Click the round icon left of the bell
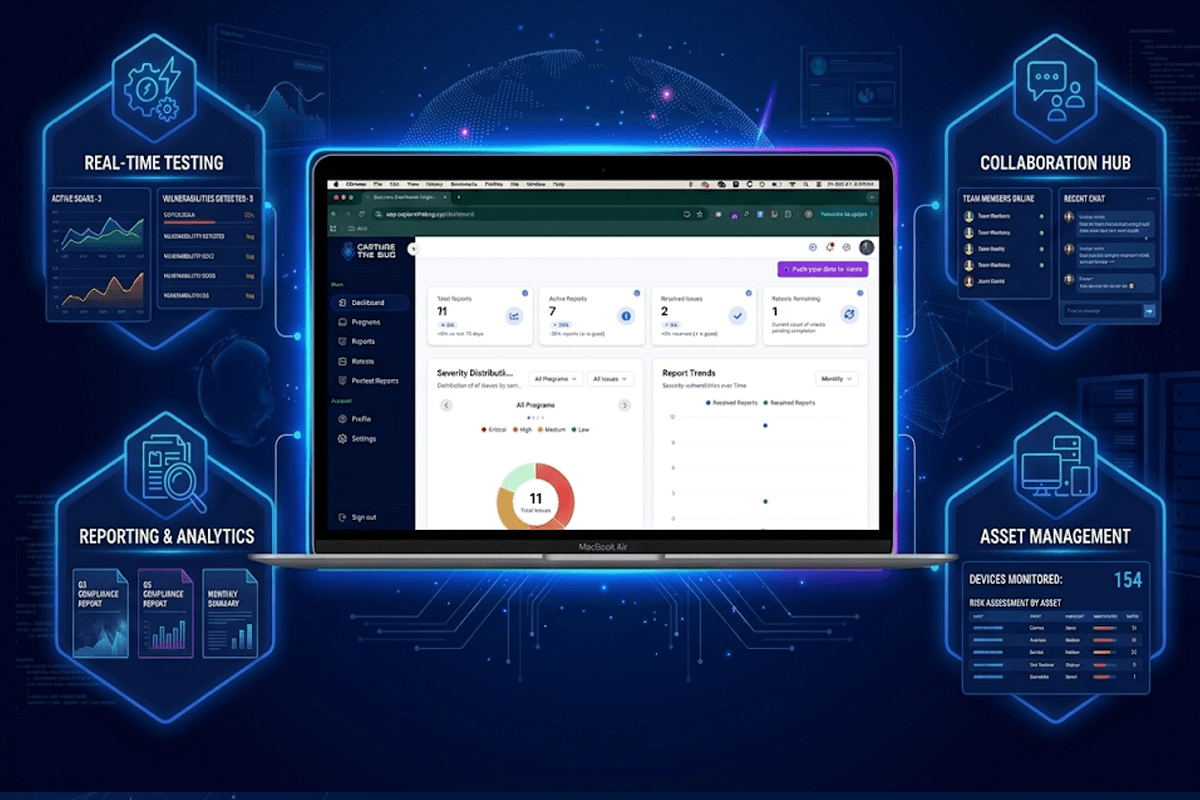This screenshot has width=1200, height=800. click(x=812, y=247)
